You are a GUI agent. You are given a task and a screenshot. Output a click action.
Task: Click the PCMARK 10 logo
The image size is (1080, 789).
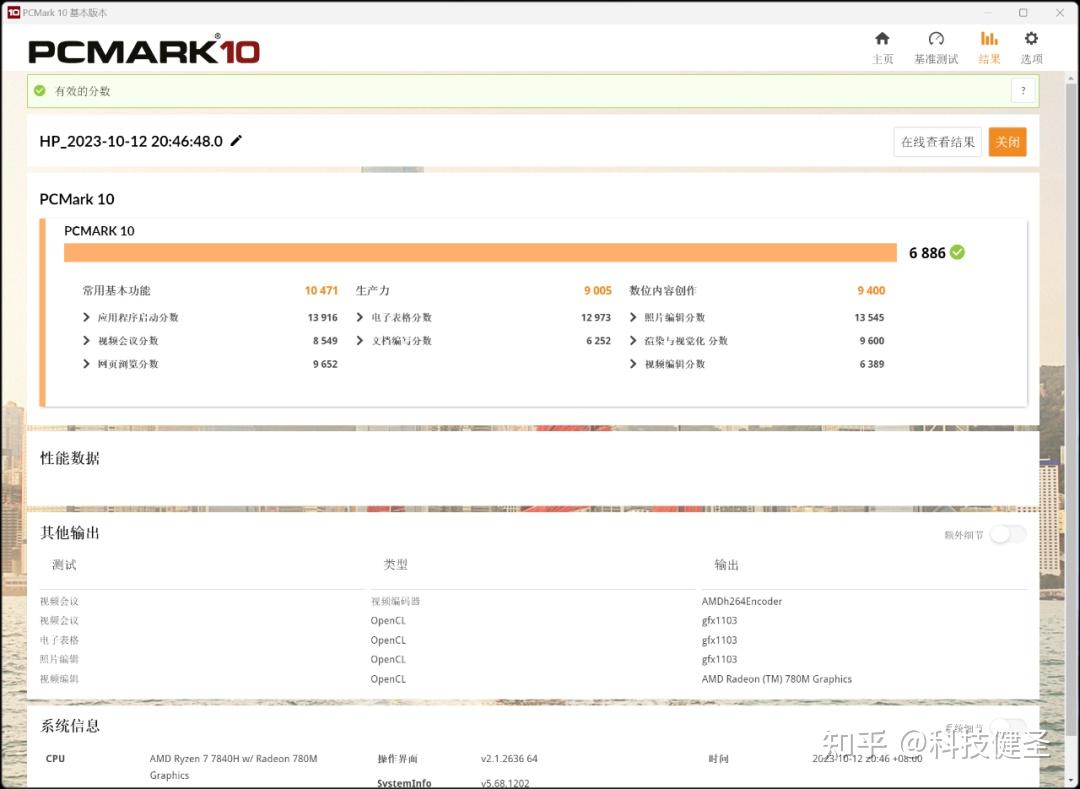click(144, 50)
